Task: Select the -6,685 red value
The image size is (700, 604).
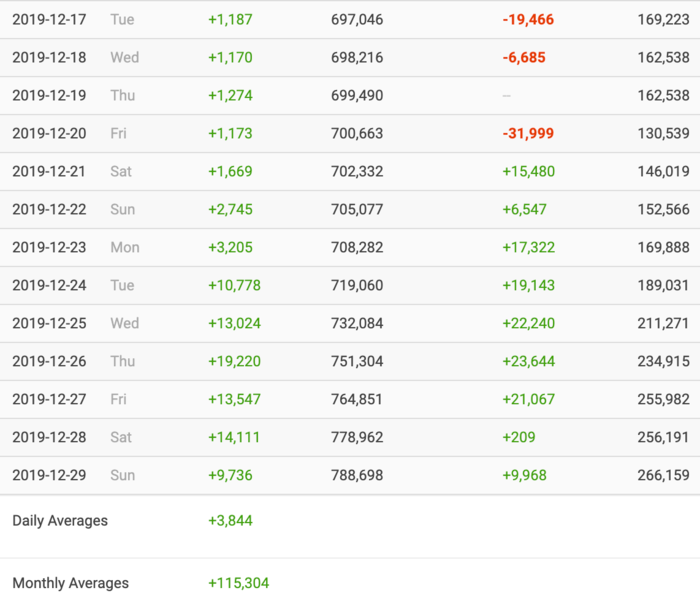Action: (524, 58)
